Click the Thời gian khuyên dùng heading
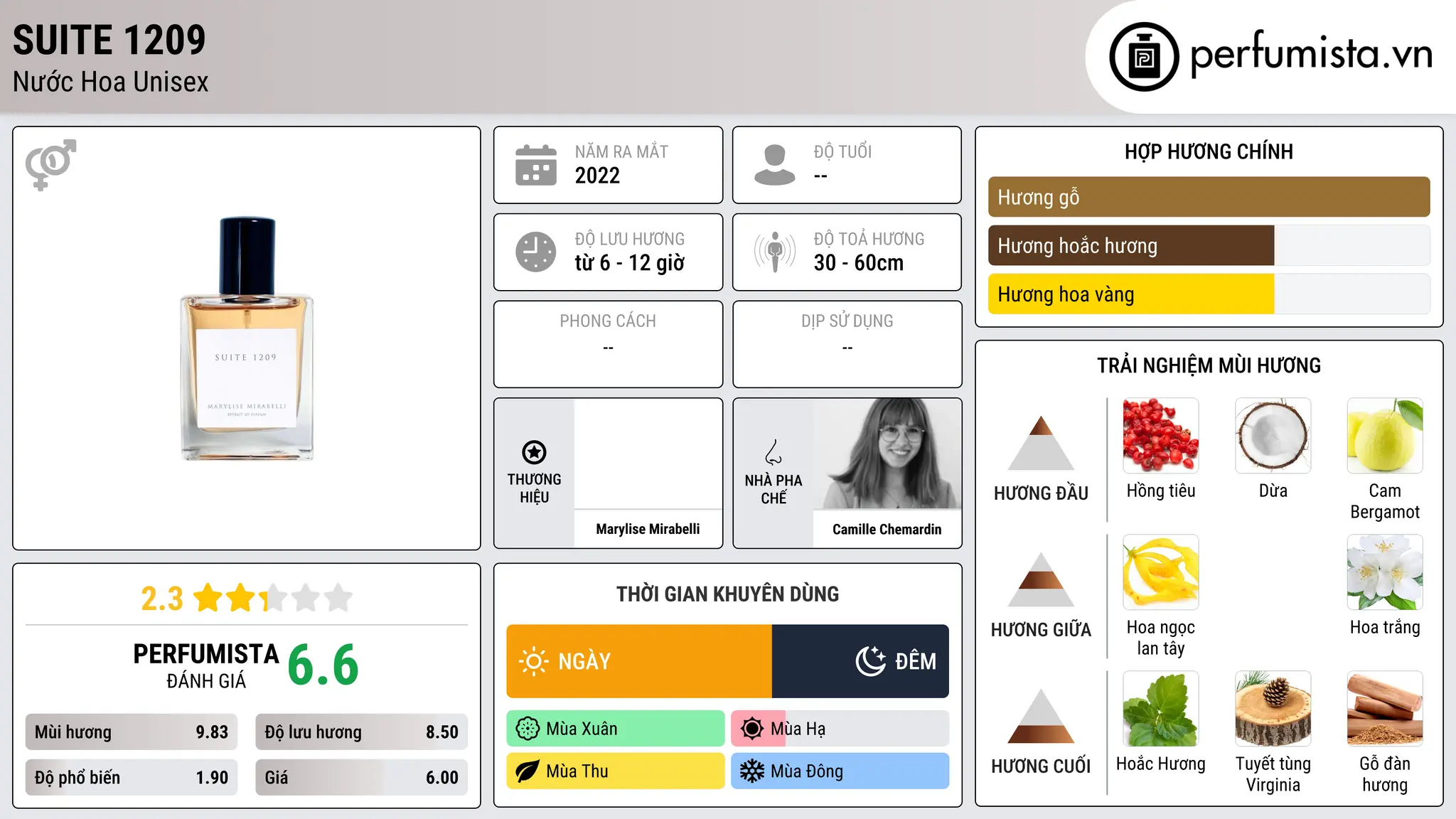Image resolution: width=1456 pixels, height=819 pixels. click(728, 594)
